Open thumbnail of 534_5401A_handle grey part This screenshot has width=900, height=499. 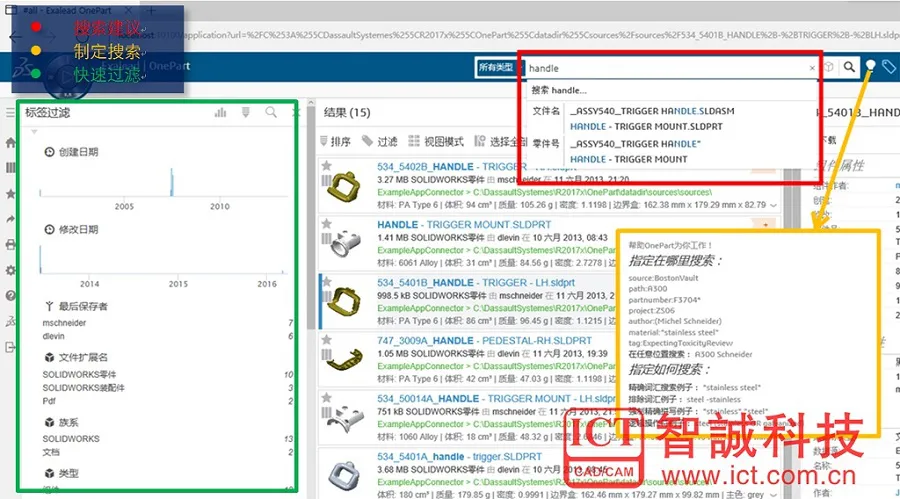click(345, 476)
